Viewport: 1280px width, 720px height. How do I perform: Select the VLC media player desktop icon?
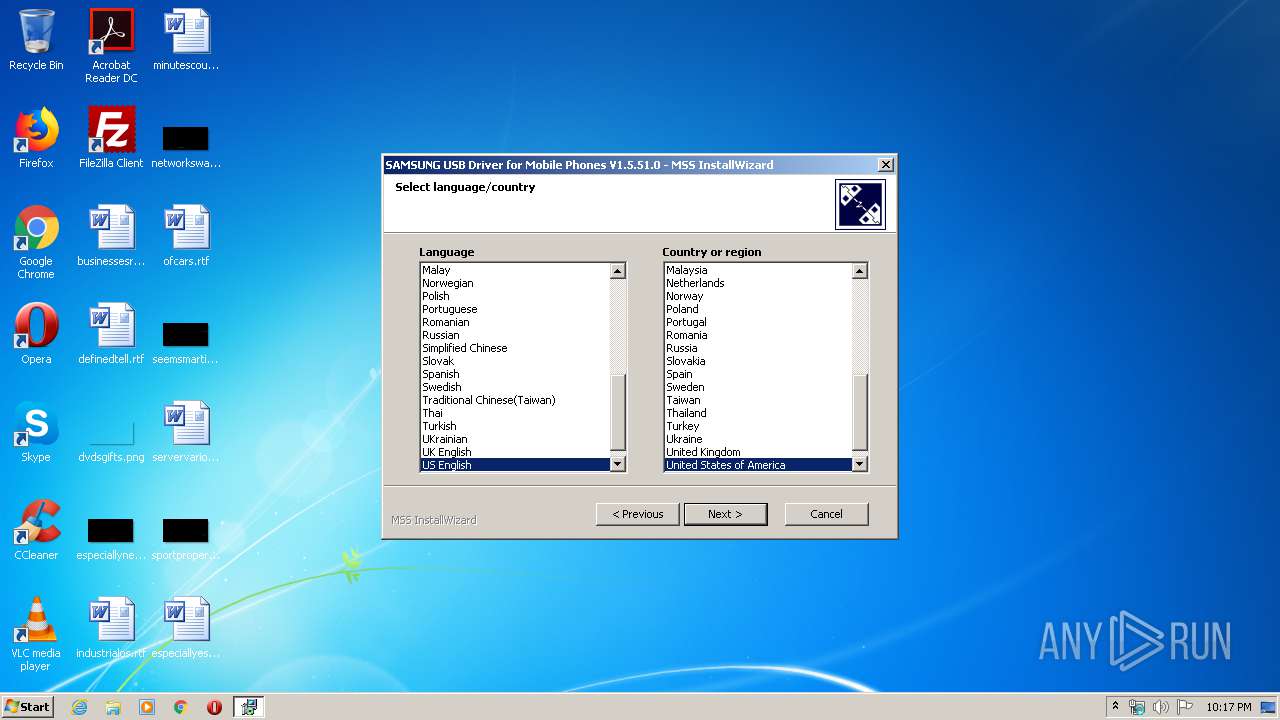(36, 634)
